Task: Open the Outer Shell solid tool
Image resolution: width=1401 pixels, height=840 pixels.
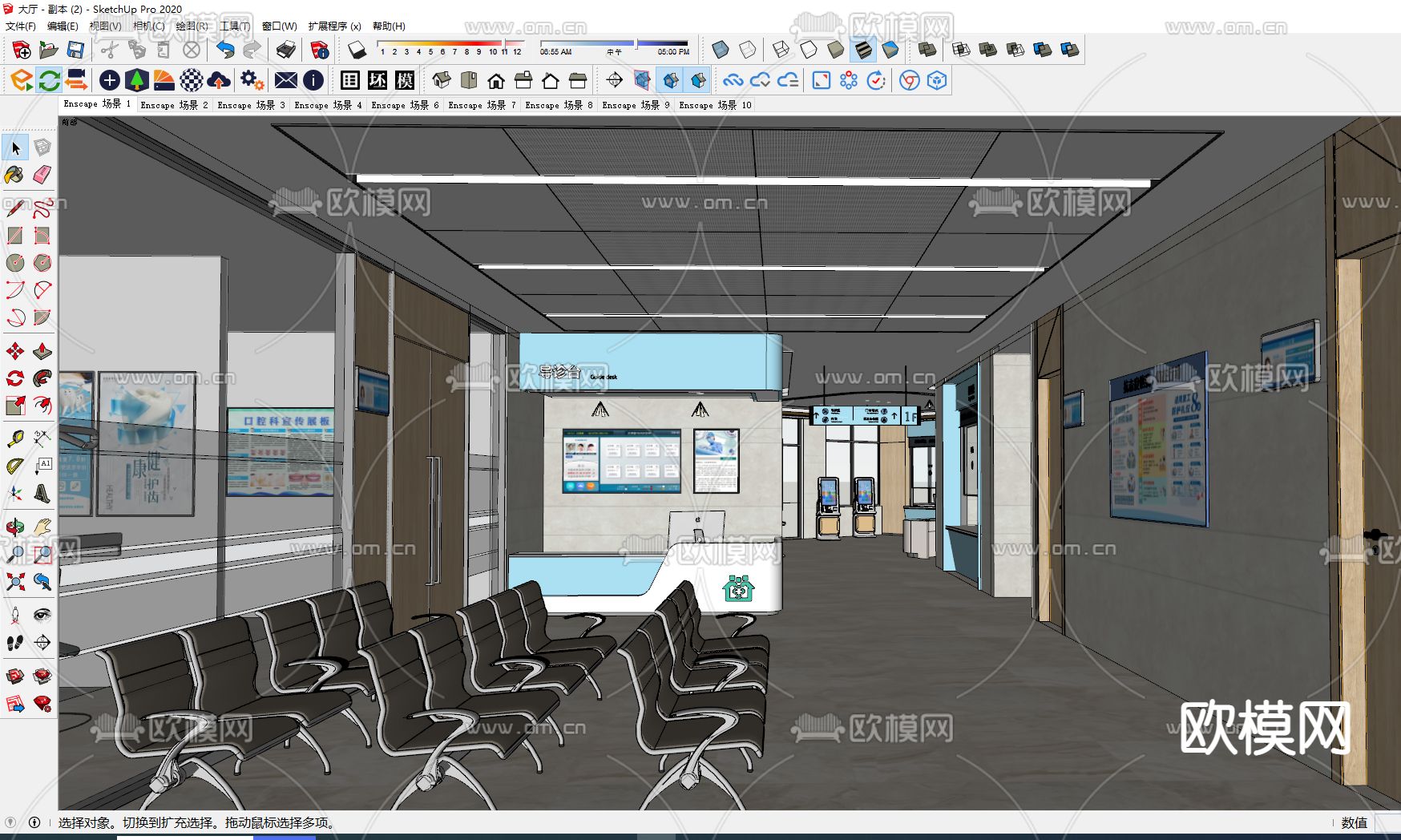Action: click(927, 50)
